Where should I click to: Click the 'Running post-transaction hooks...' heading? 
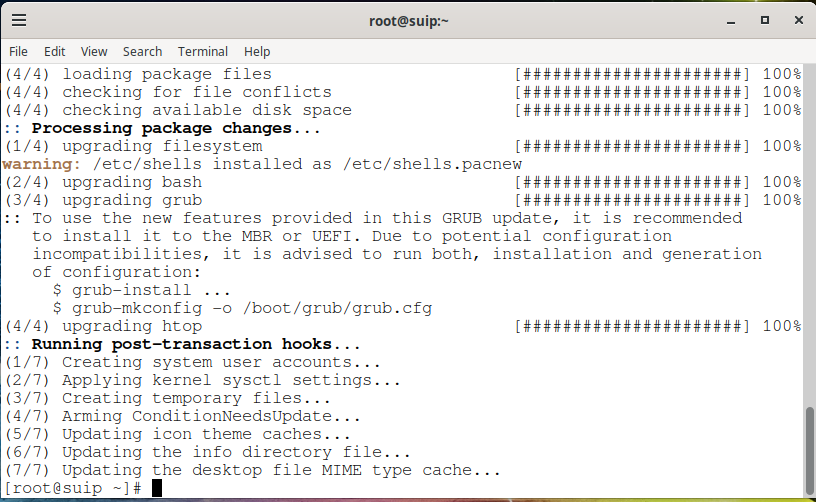[x=196, y=344]
